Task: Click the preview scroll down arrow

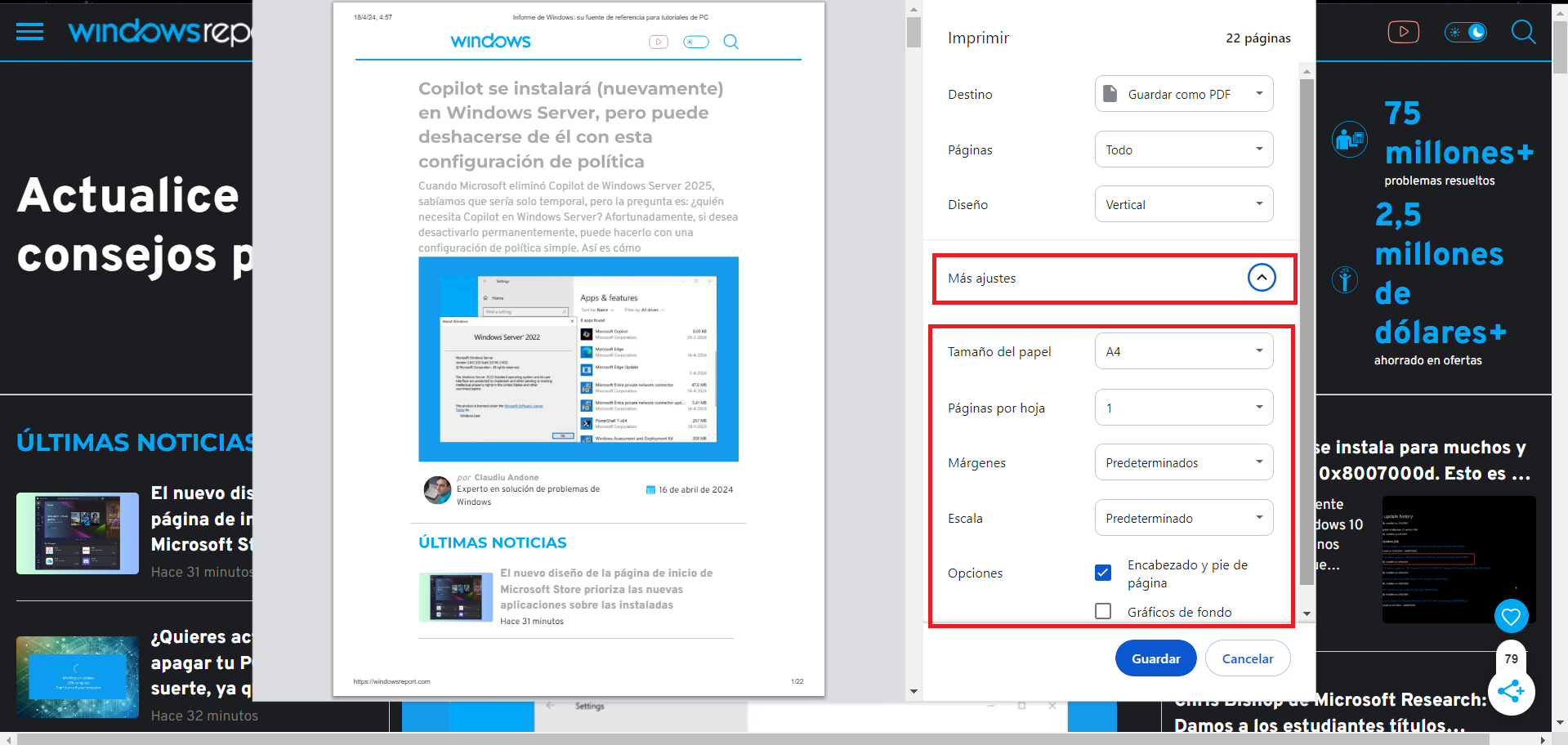Action: (x=914, y=692)
